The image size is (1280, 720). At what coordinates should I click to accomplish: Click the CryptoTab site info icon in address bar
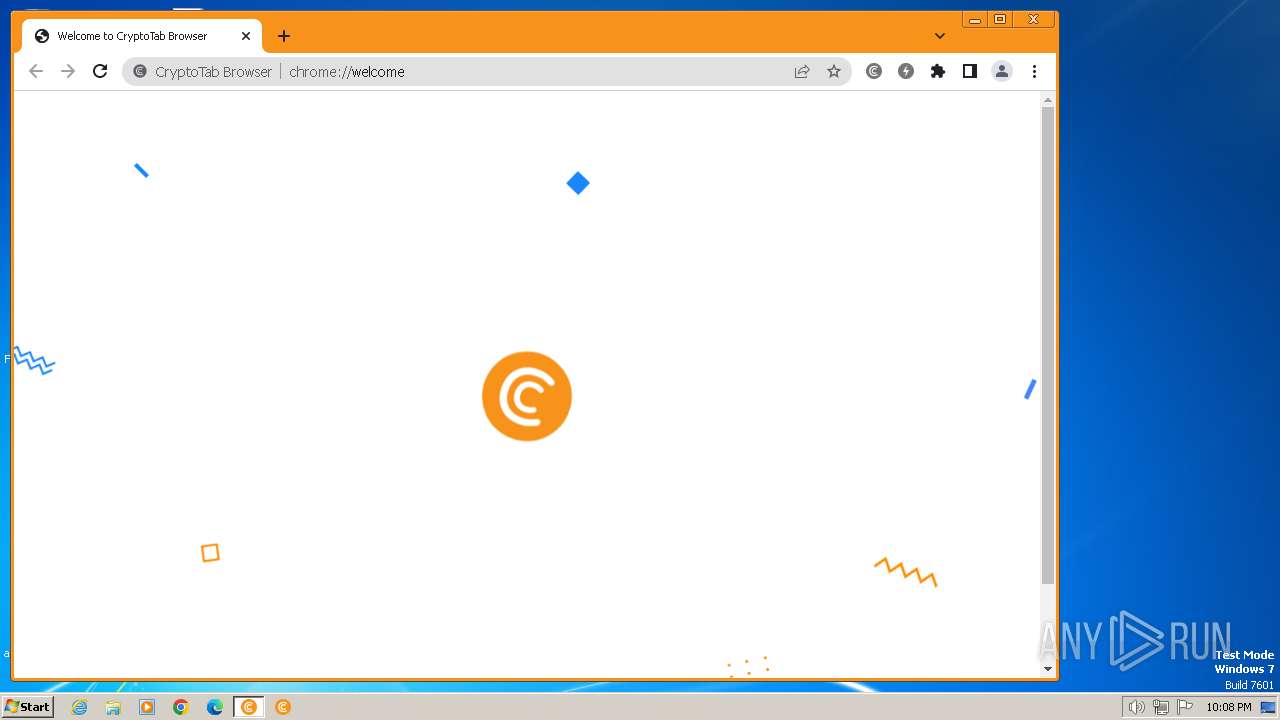[x=140, y=71]
